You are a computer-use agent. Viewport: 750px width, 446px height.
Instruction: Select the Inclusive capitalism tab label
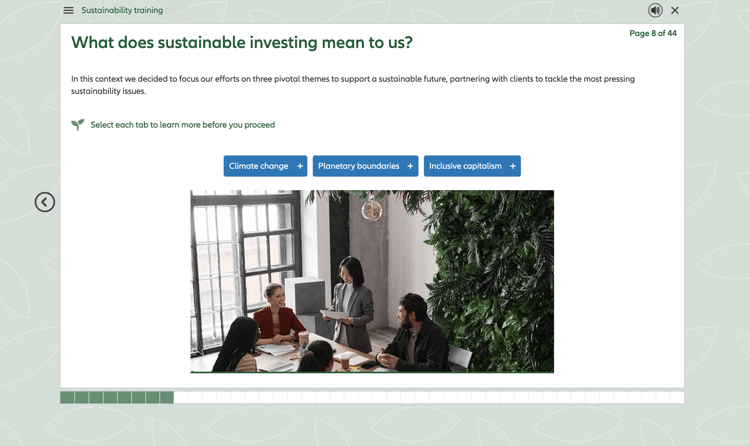coord(465,166)
